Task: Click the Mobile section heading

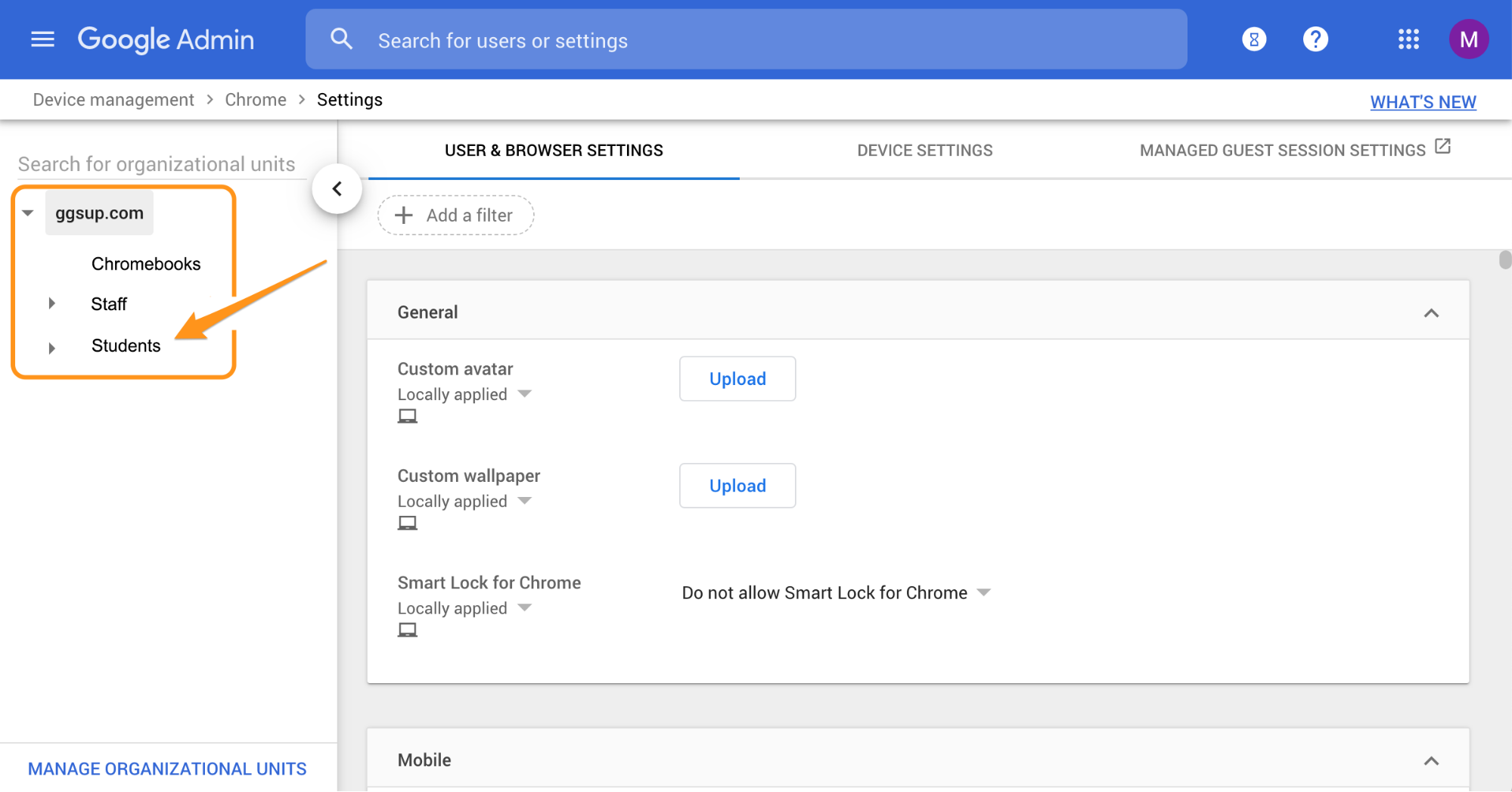Action: pos(424,760)
